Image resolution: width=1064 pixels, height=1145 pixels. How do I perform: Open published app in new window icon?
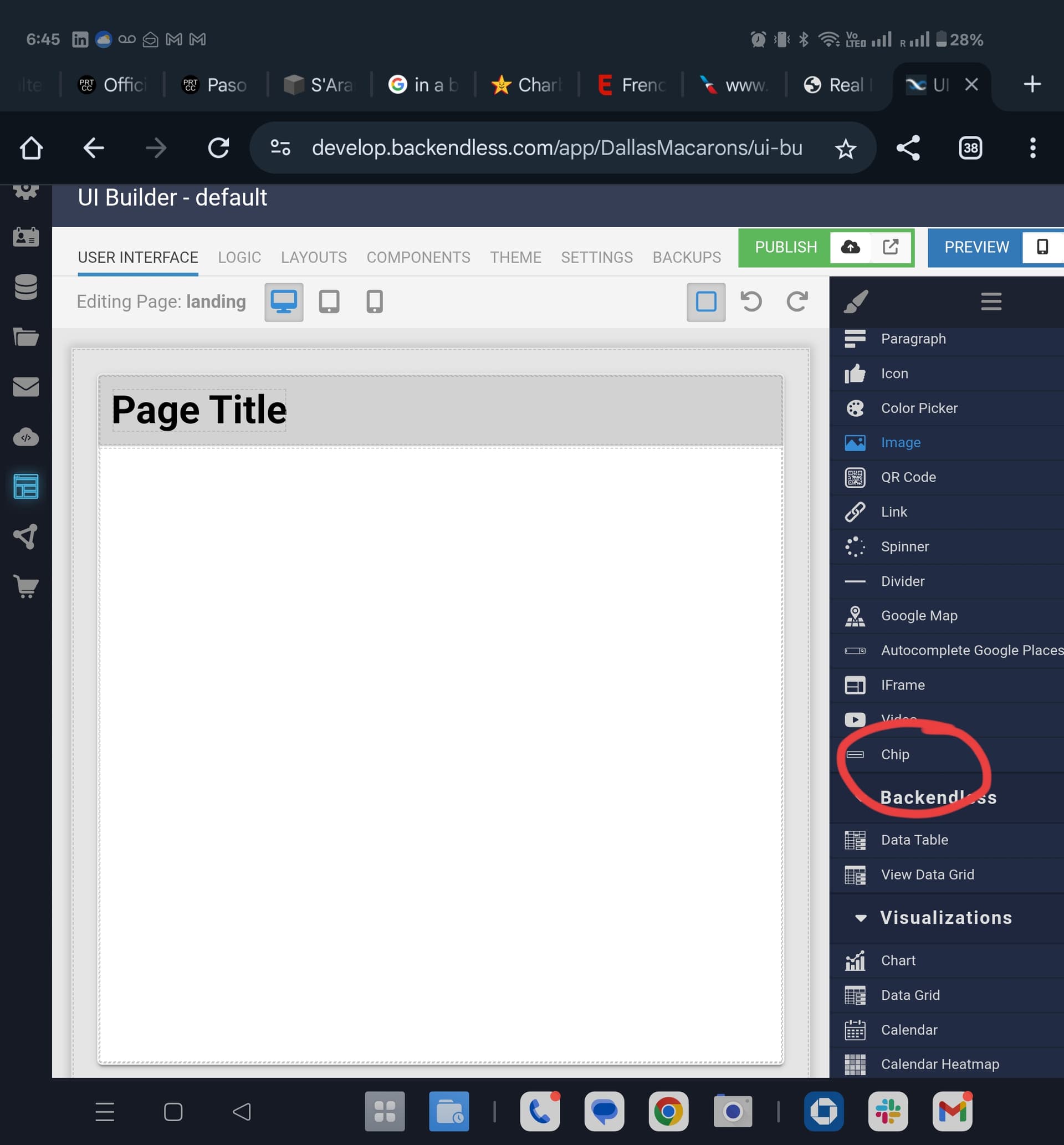[x=891, y=248]
